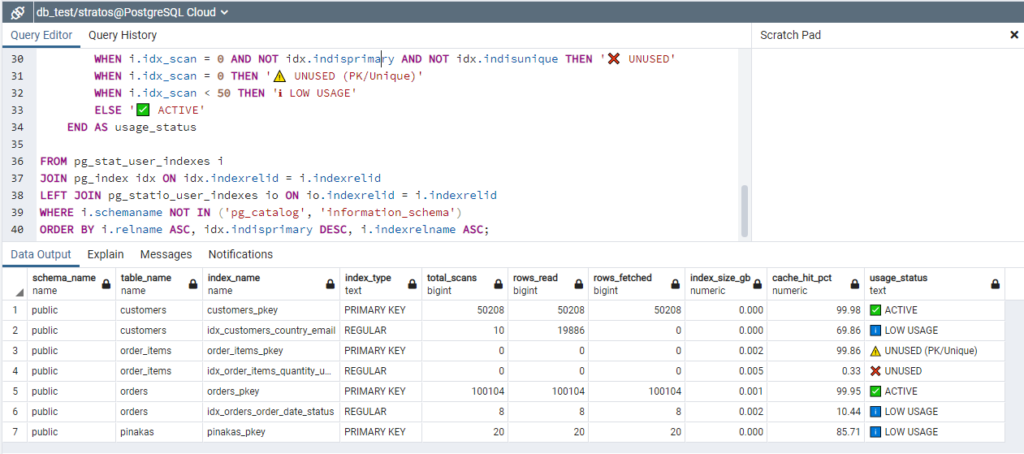This screenshot has height=454, width=1024.
Task: Click info icon in idx_customers_country_email row
Action: pyautogui.click(x=876, y=331)
